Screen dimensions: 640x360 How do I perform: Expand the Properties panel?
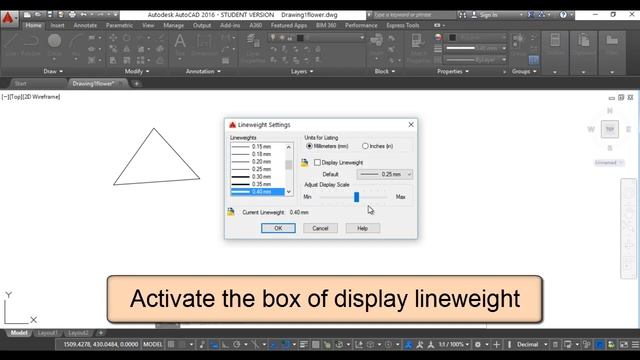[453, 71]
